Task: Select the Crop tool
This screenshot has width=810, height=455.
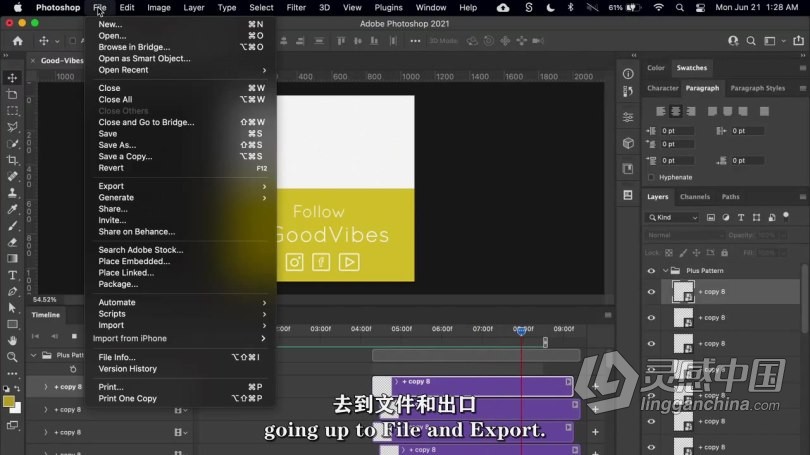Action: [12, 160]
